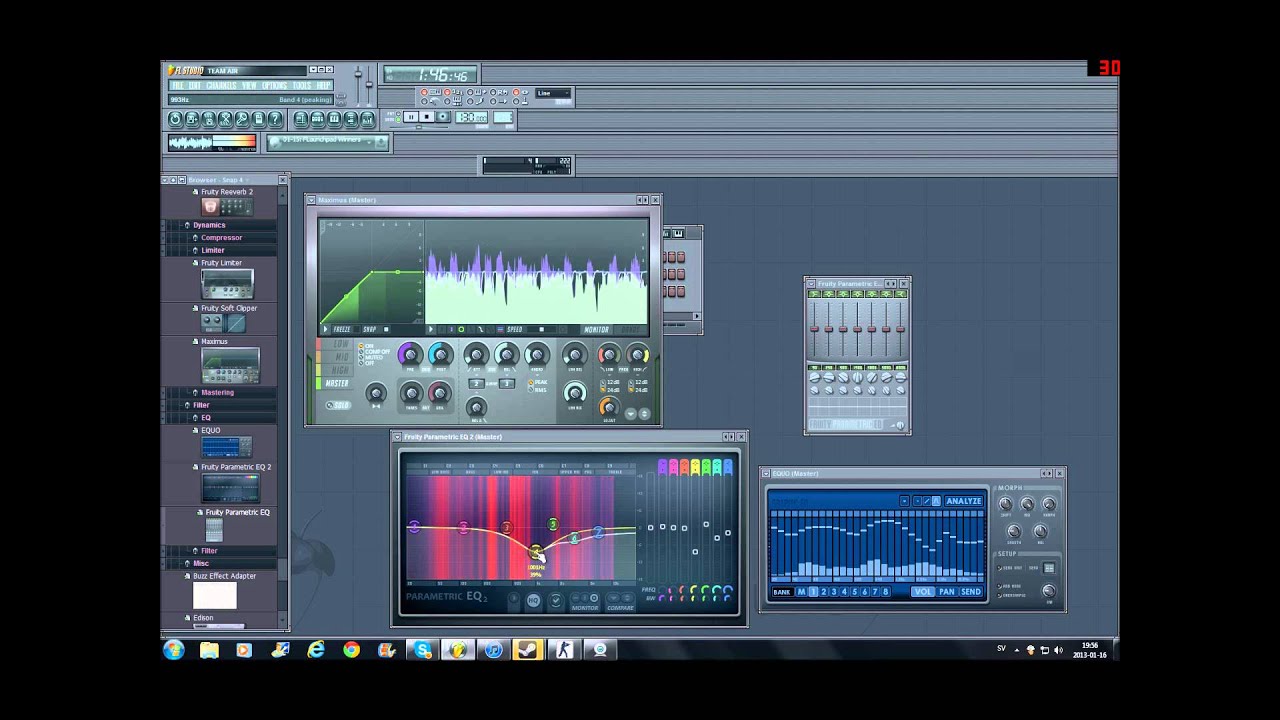Screen dimensions: 1280x720
Task: Open the Line snap dropdown
Action: pos(553,93)
